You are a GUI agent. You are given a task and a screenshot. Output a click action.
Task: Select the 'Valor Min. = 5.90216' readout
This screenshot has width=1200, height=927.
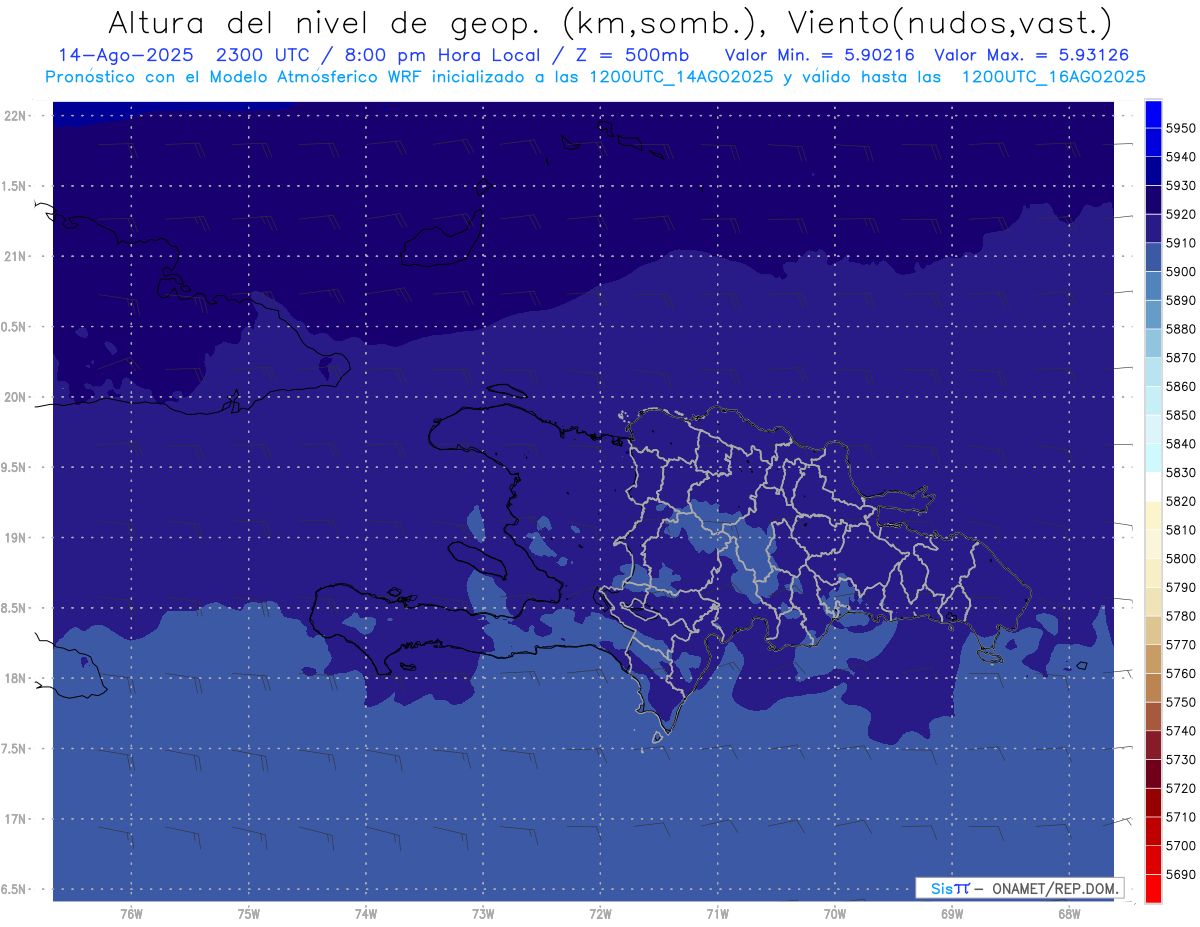[819, 55]
